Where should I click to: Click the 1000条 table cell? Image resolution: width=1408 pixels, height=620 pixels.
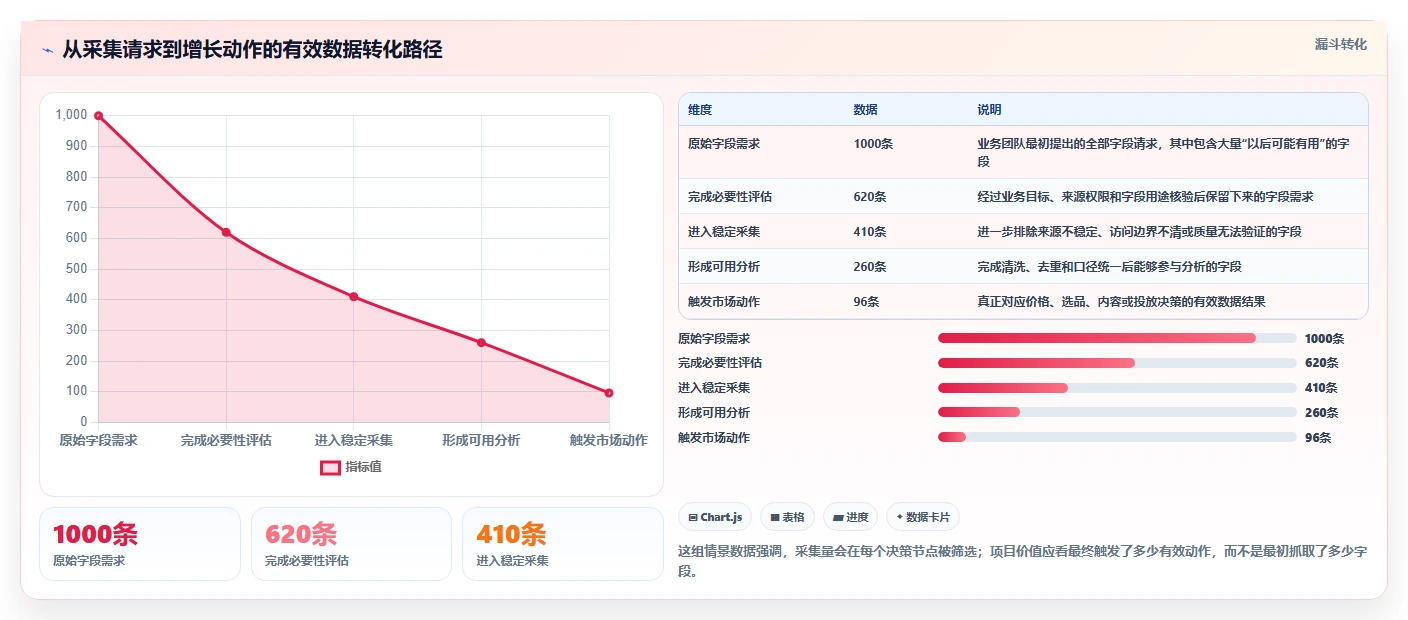click(873, 144)
